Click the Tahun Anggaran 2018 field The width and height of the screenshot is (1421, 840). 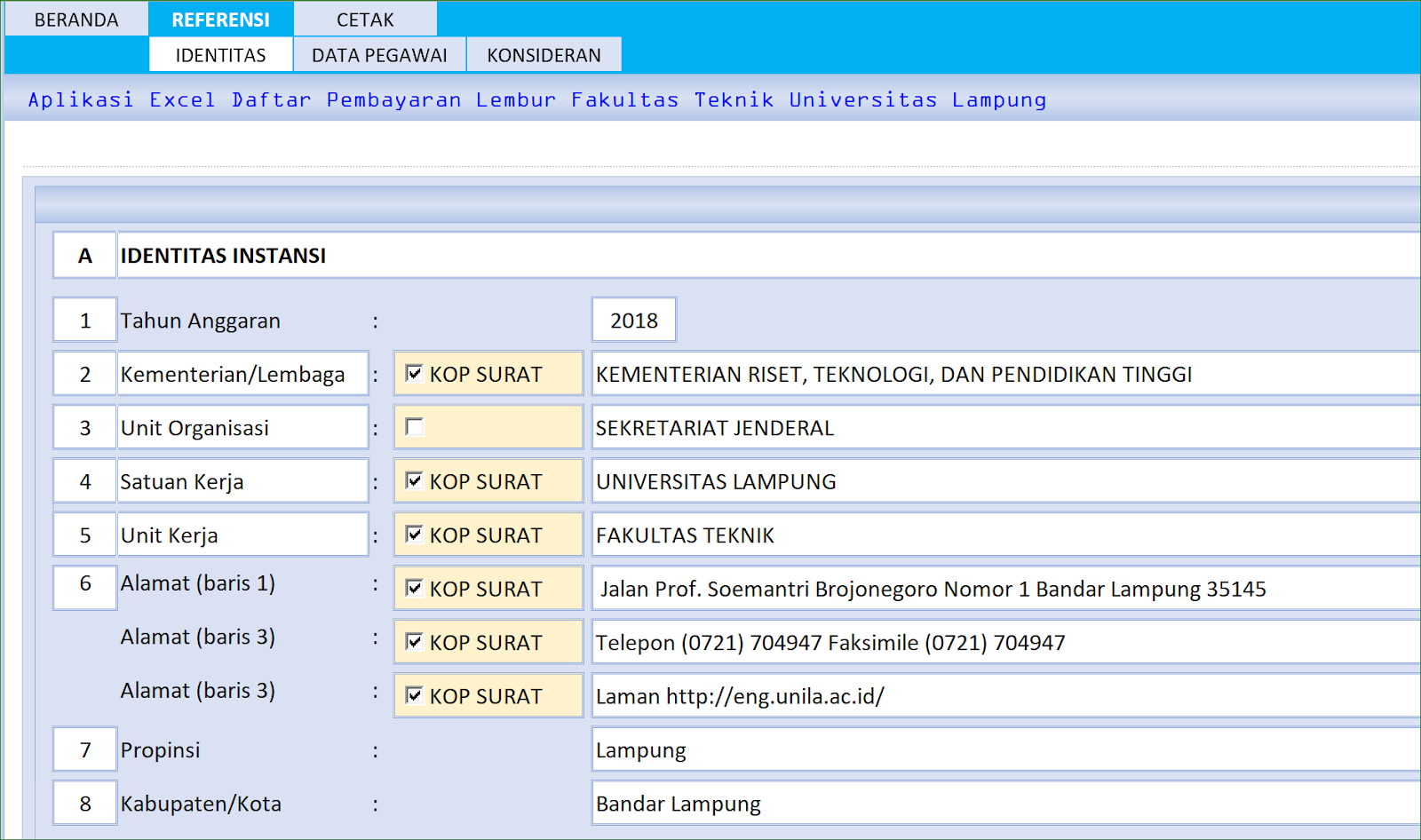pos(633,320)
